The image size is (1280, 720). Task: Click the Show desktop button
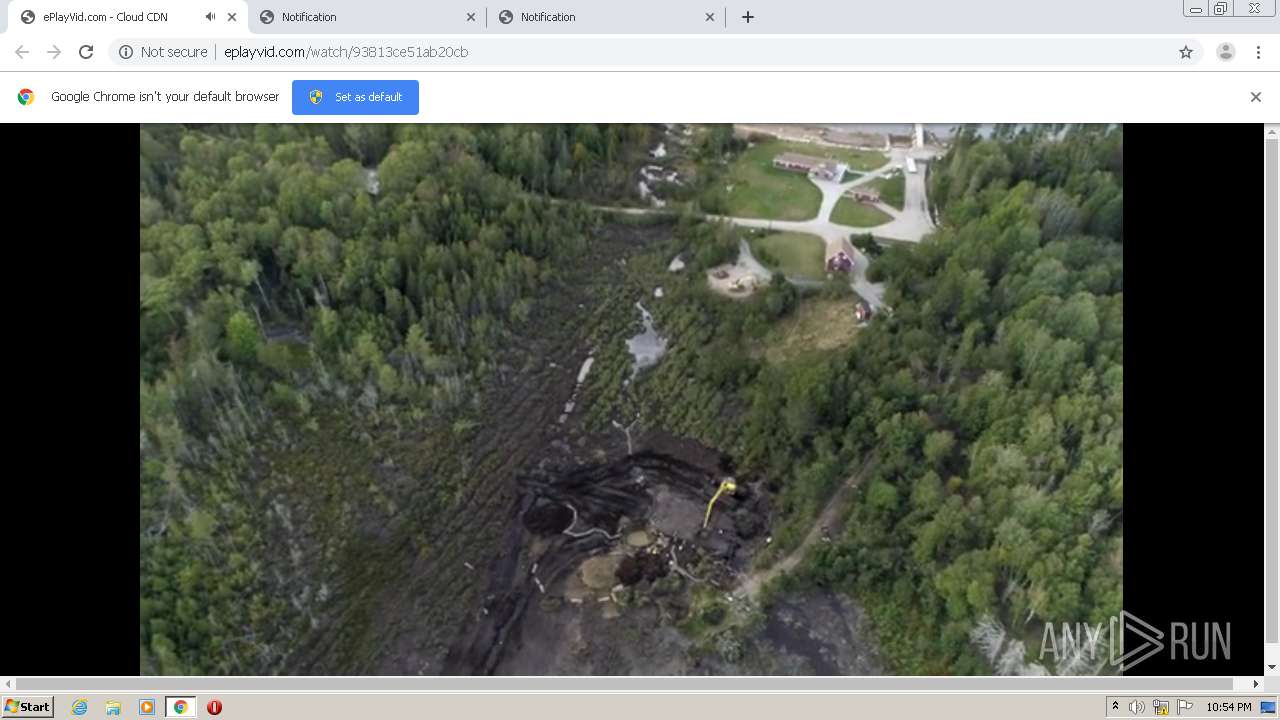click(x=1270, y=707)
